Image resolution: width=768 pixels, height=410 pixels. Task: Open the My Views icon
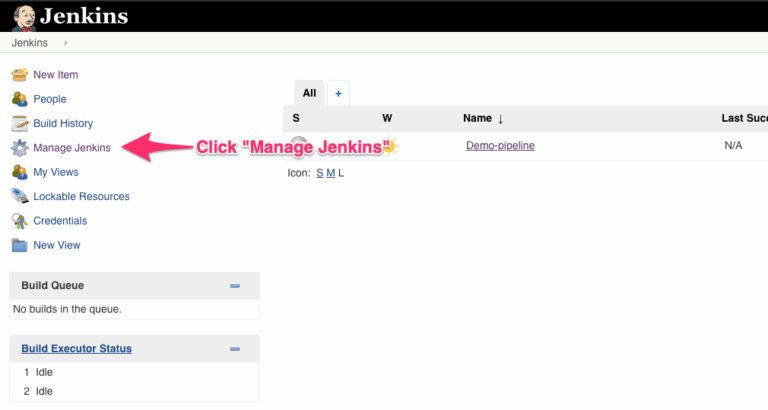click(x=19, y=172)
